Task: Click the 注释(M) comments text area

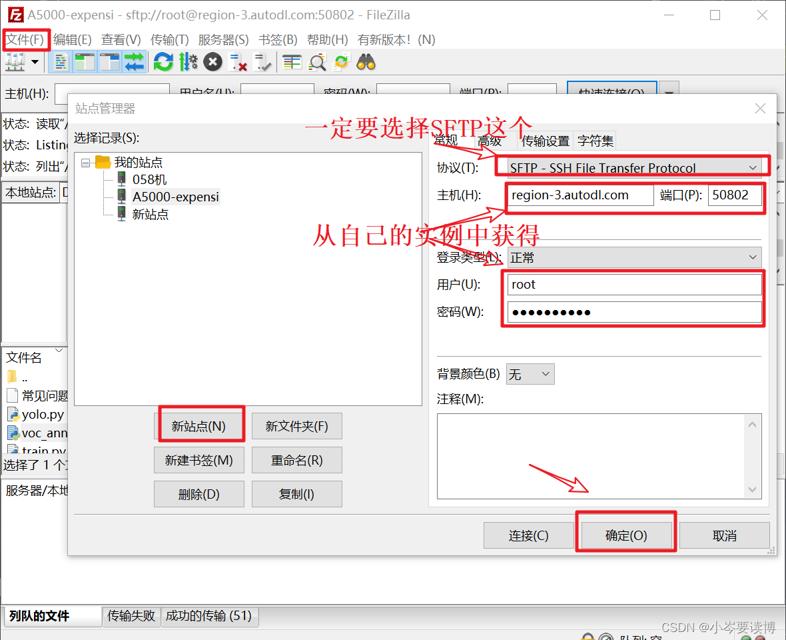Action: tap(591, 456)
